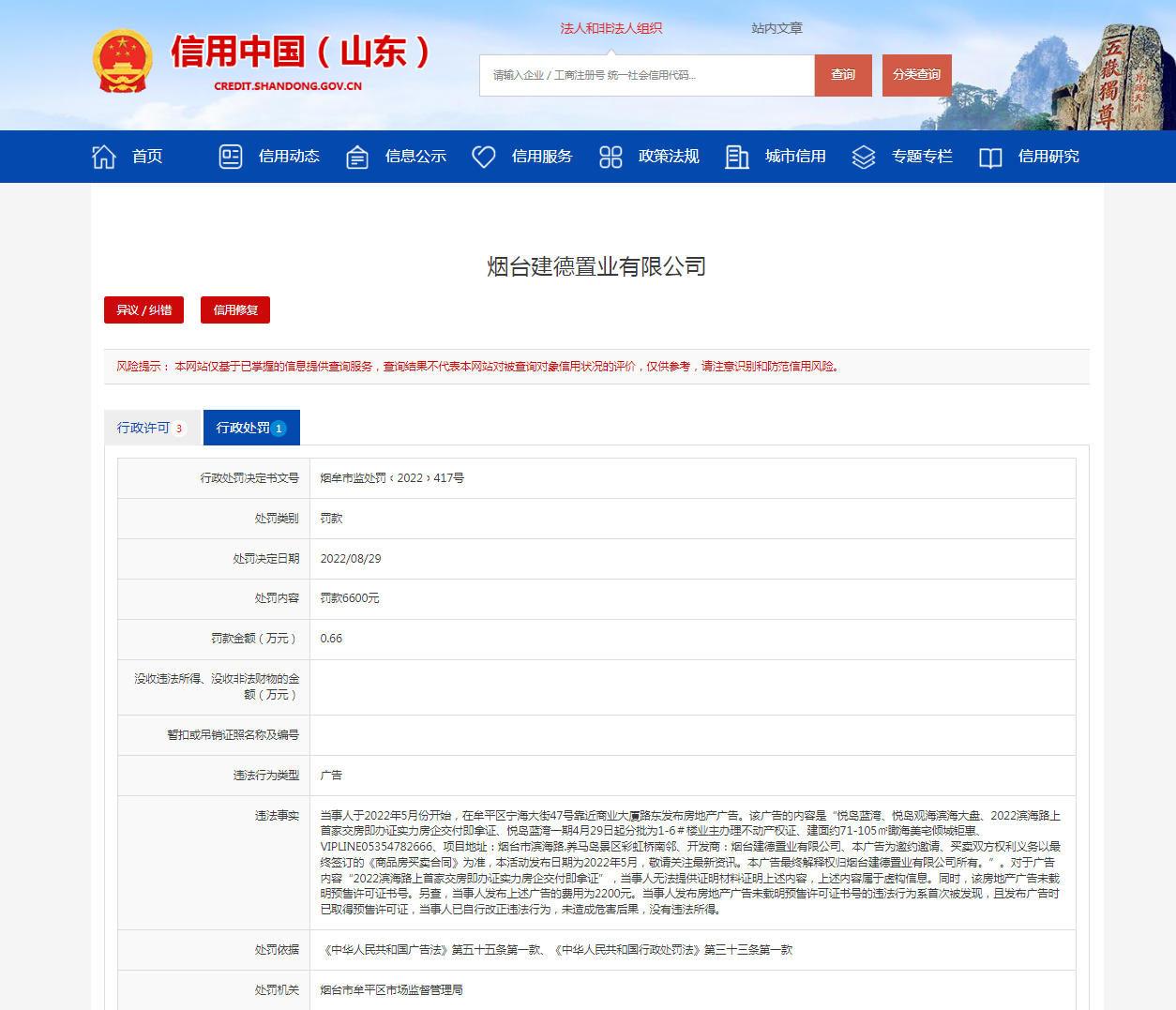This screenshot has width=1176, height=1010.
Task: Switch search to 站内文章
Action: pos(776,28)
